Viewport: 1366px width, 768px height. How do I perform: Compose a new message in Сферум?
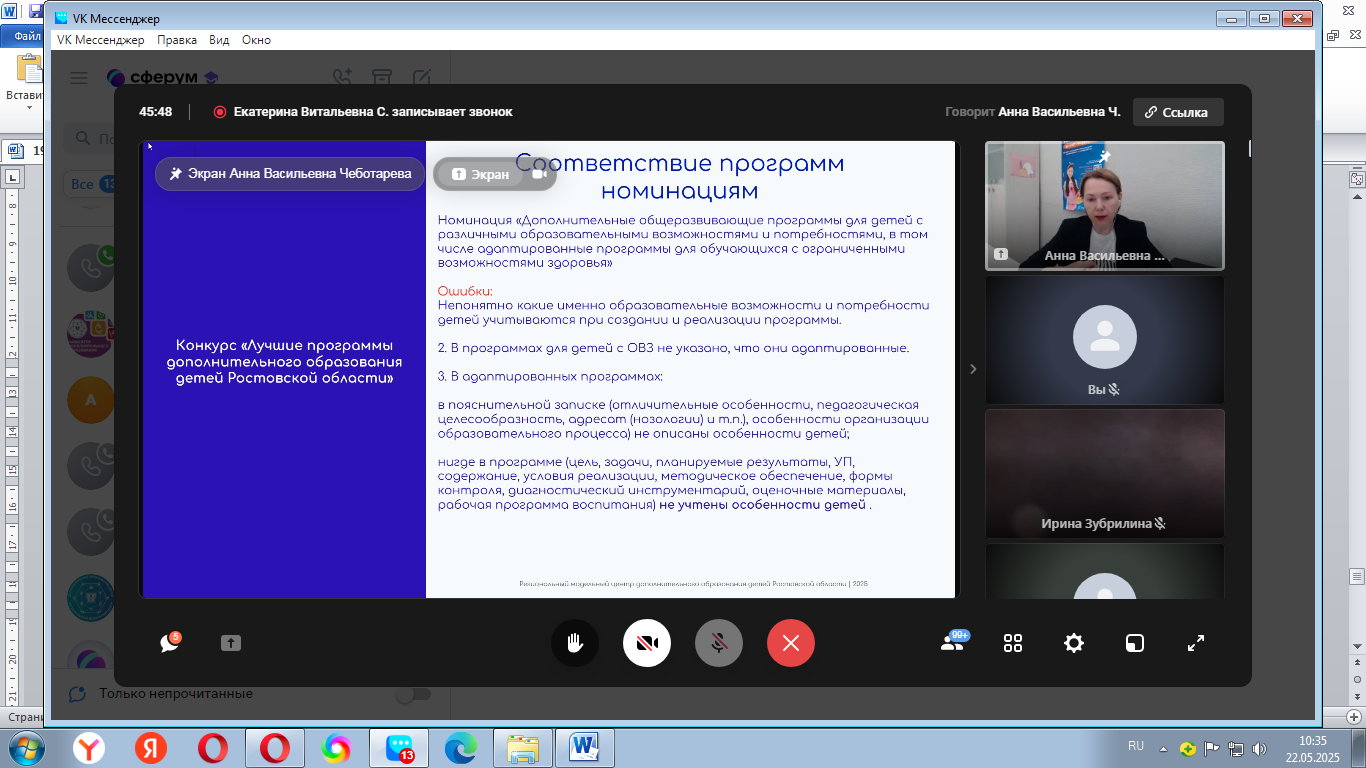[421, 77]
